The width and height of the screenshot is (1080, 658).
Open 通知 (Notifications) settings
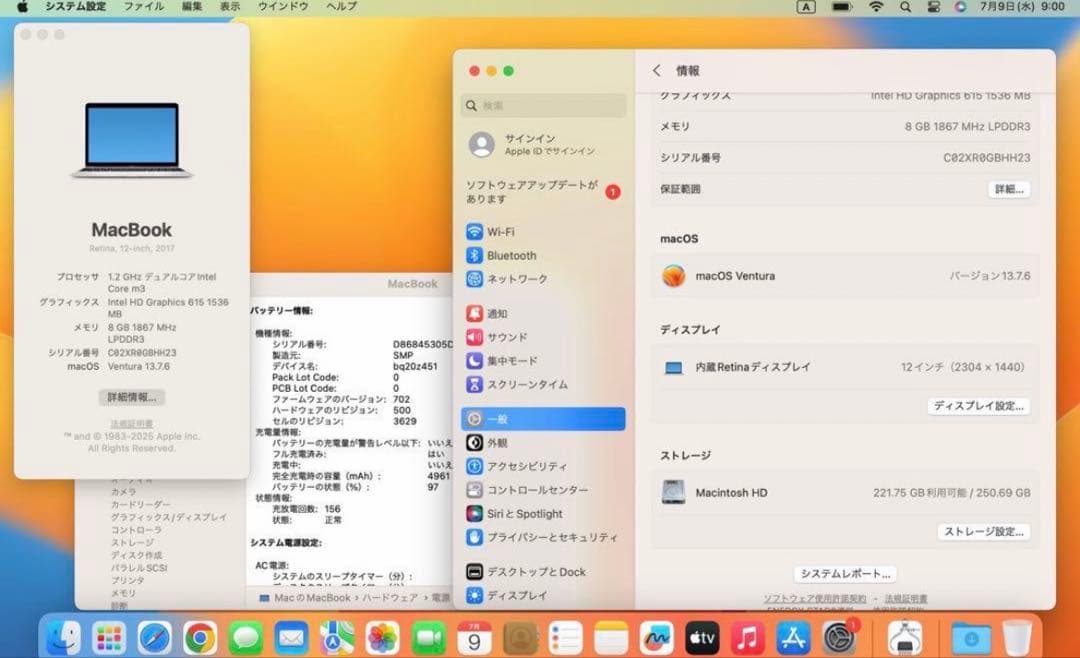(499, 313)
